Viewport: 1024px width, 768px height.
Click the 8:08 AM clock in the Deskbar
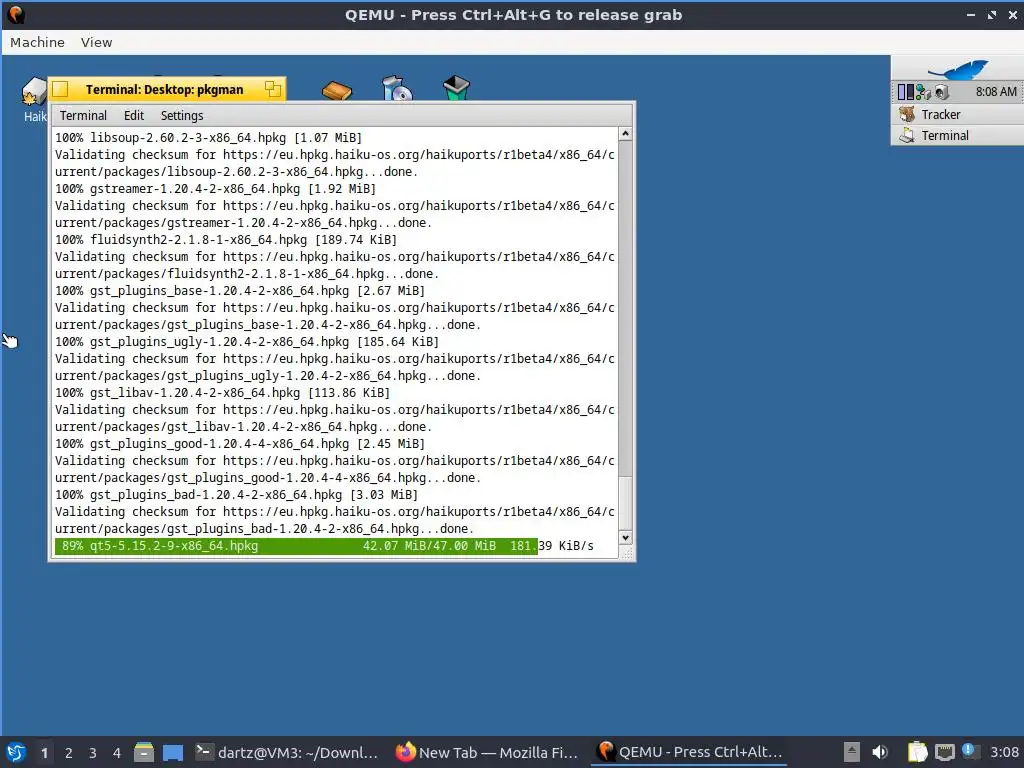(996, 92)
